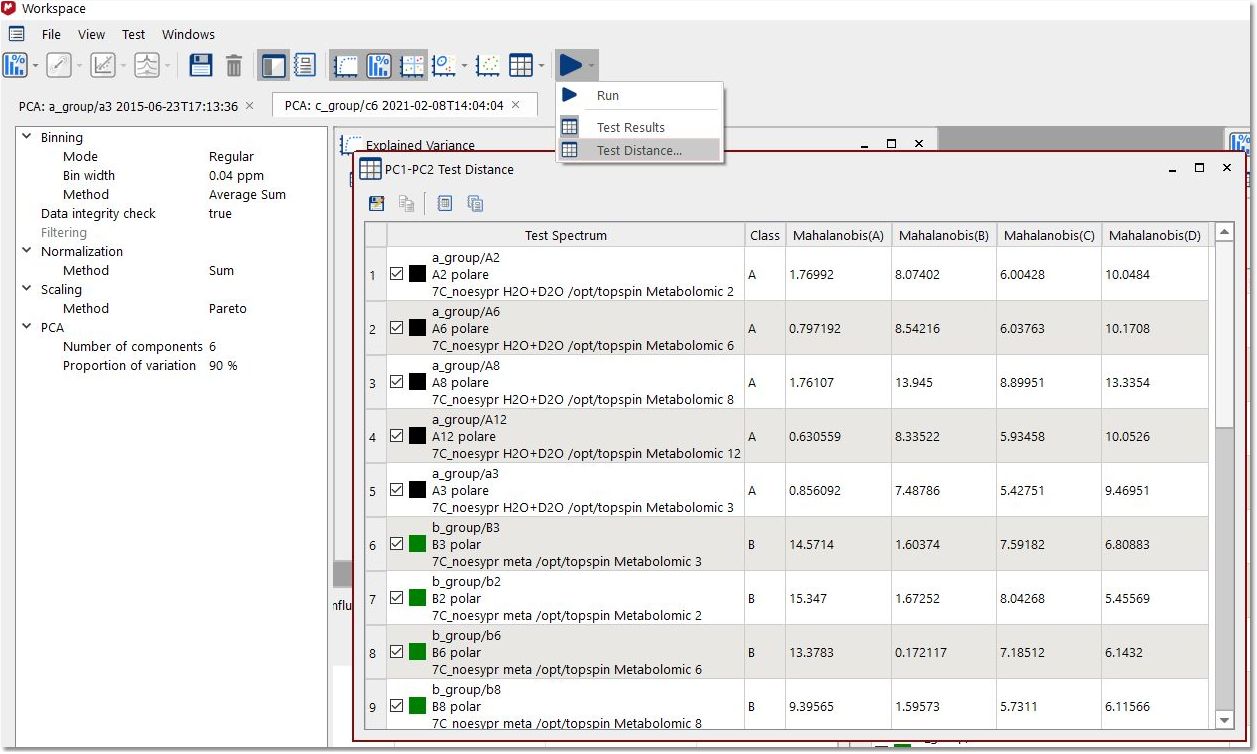Screen dimensions: 1257x754
Task: Click the blue Run play button in toolbar
Action: pyautogui.click(x=570, y=66)
